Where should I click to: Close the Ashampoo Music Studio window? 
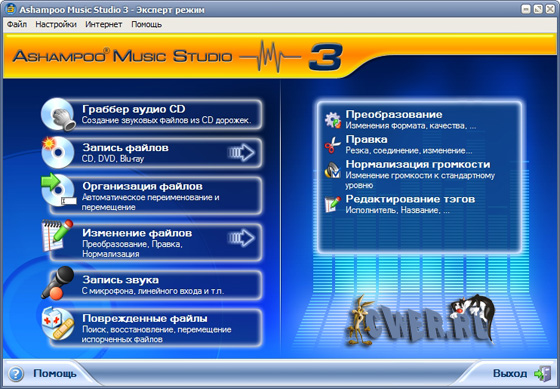coord(550,9)
